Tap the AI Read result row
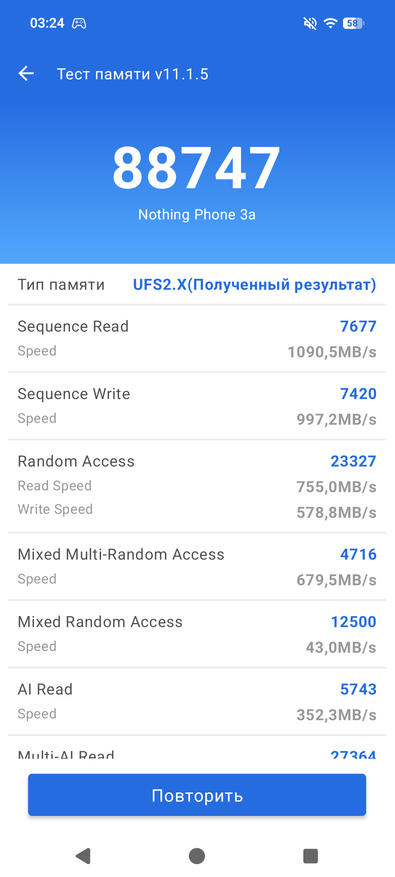The height and width of the screenshot is (877, 395). click(x=197, y=701)
